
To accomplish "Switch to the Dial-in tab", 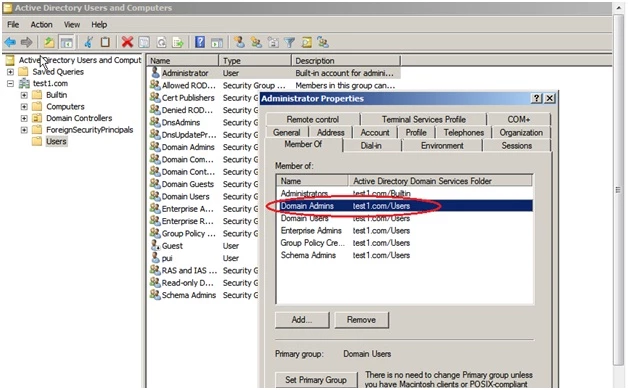I will pos(371,146).
